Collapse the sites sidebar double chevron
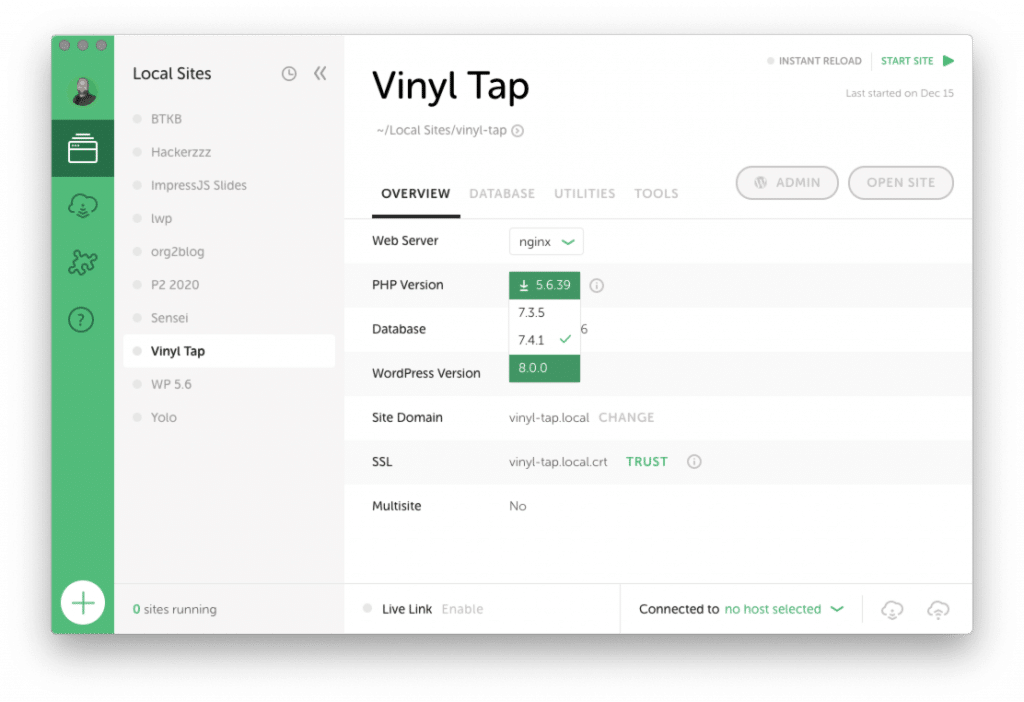 320,73
